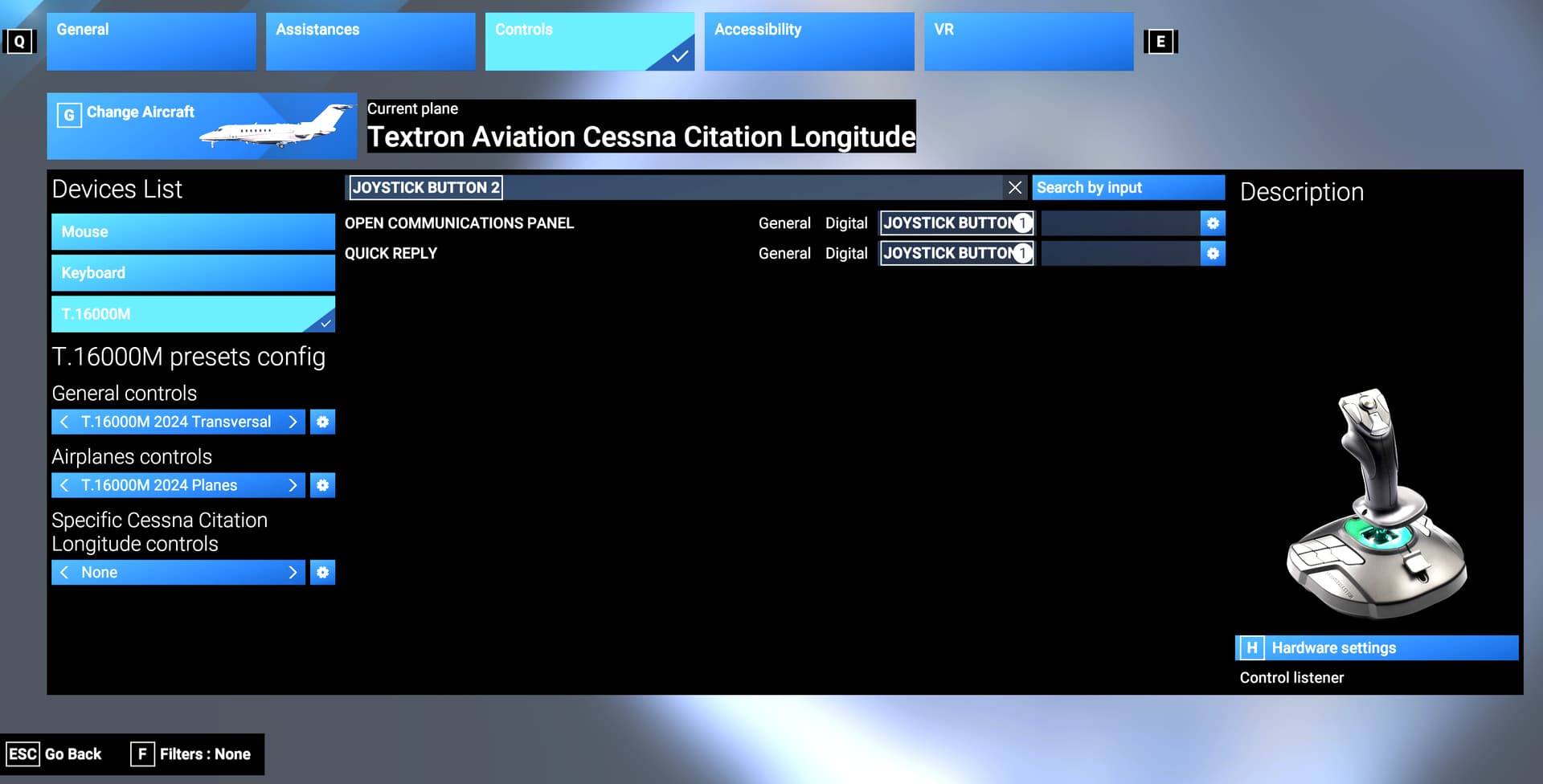Click the OPEN COMMUNICATIONS PANEL action name

pos(460,223)
